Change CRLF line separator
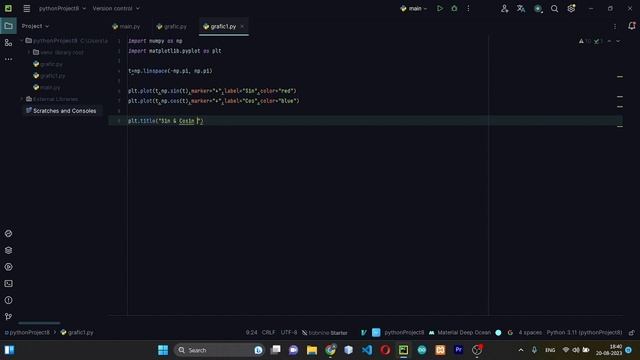This screenshot has width=640, height=360. [268, 333]
